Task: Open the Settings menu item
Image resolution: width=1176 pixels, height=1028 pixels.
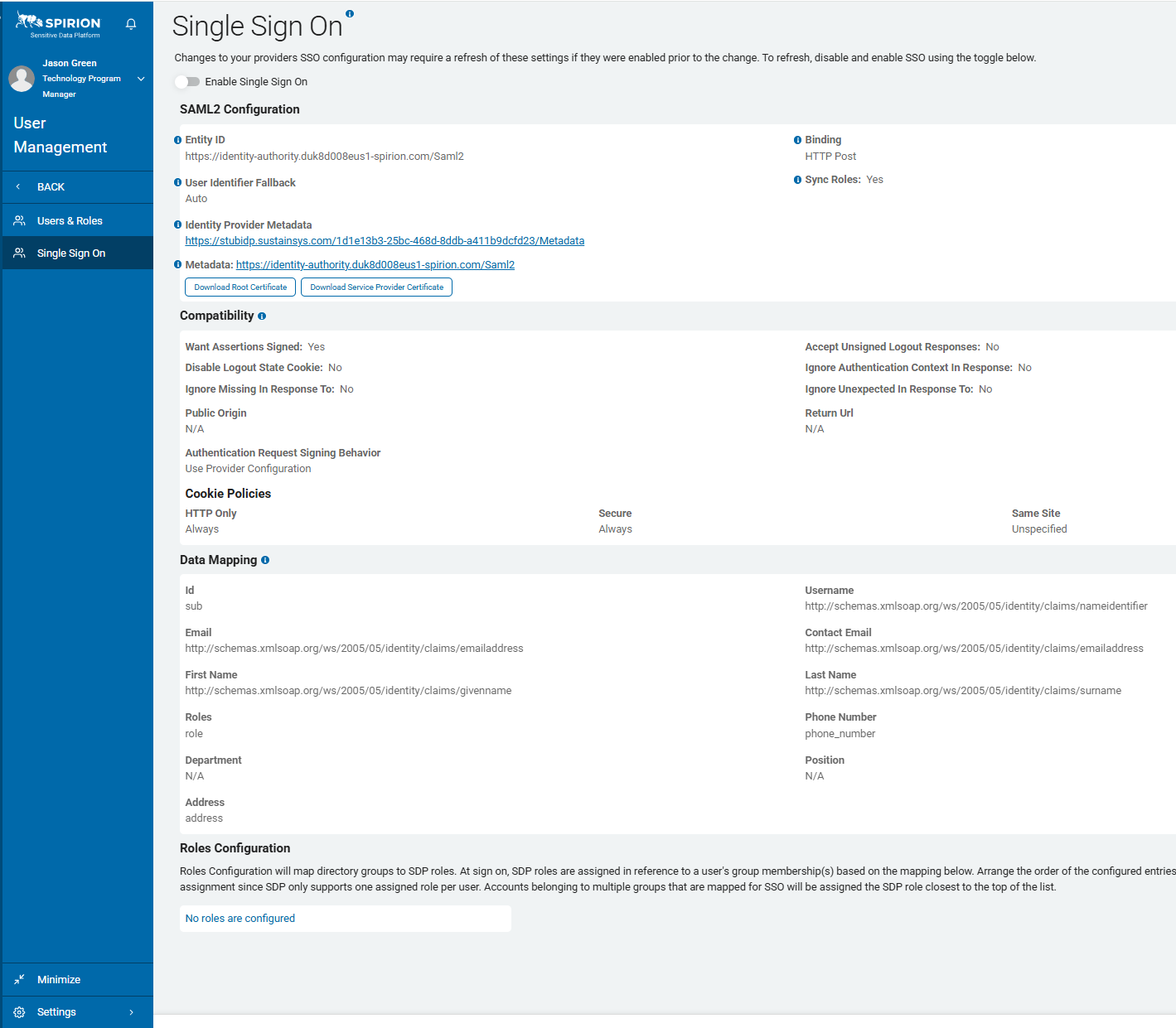Action: coord(77,1012)
